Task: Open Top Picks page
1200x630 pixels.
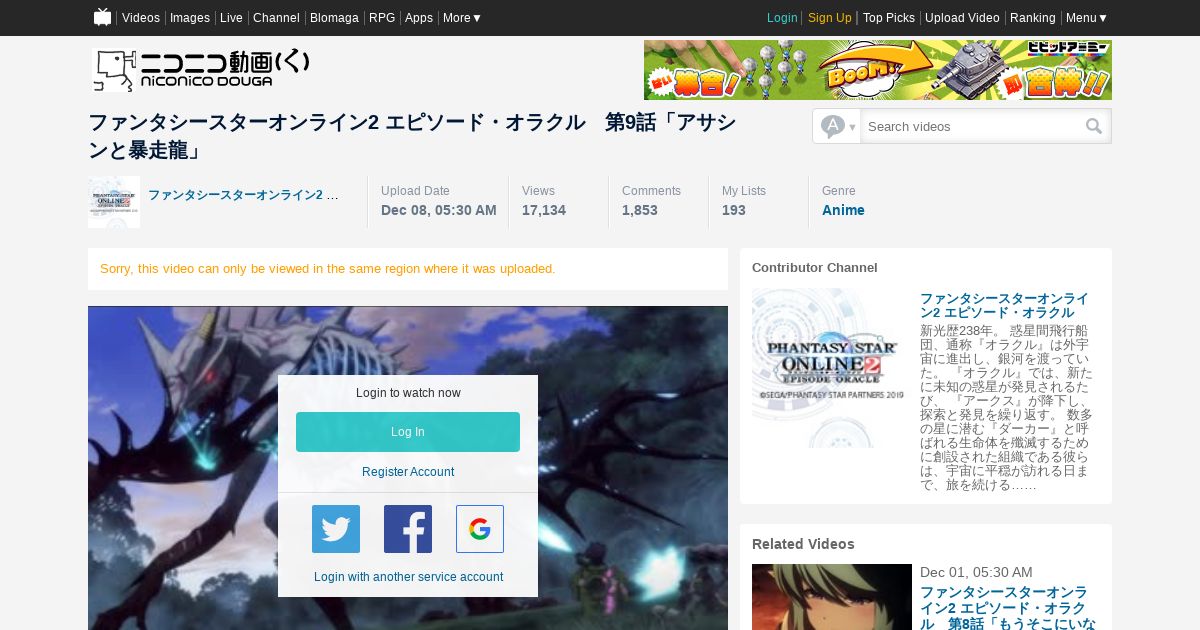Action: coord(889,18)
